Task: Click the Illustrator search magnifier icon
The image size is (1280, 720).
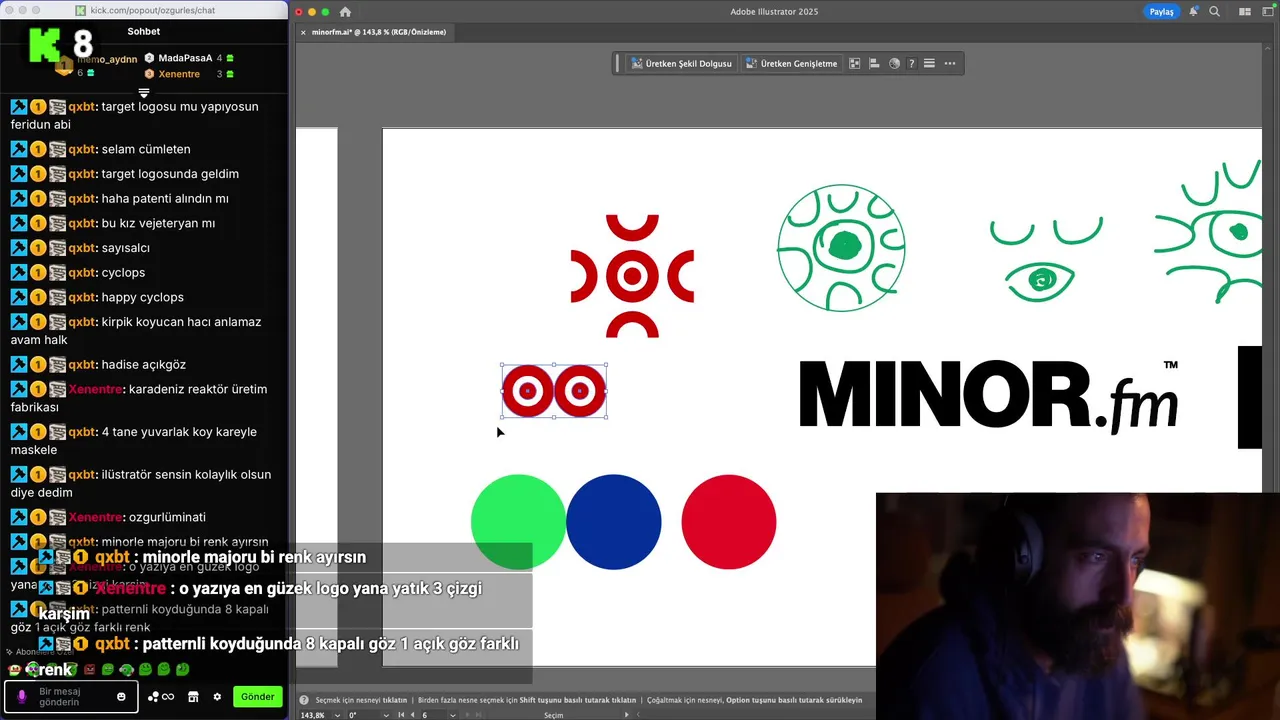Action: coord(1214,12)
